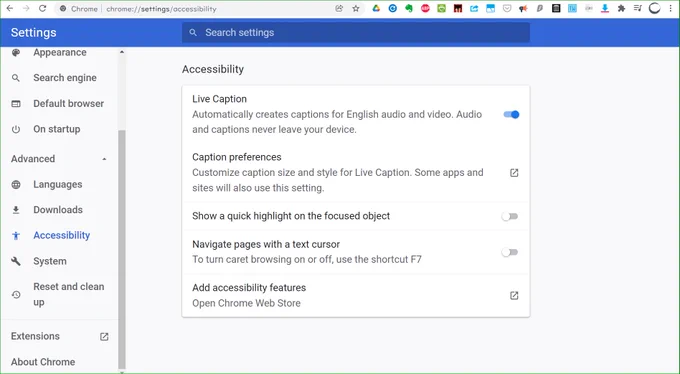Click the profile avatar circle
This screenshot has width=680, height=374.
point(654,8)
